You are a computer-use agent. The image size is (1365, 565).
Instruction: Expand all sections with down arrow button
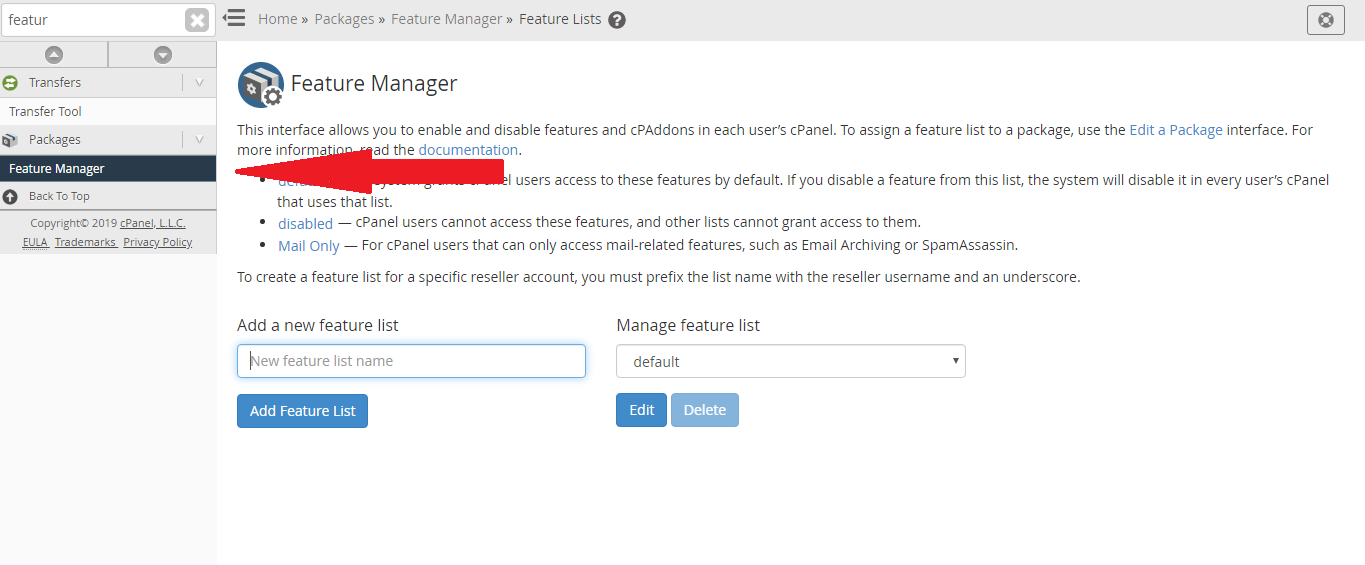pos(163,55)
